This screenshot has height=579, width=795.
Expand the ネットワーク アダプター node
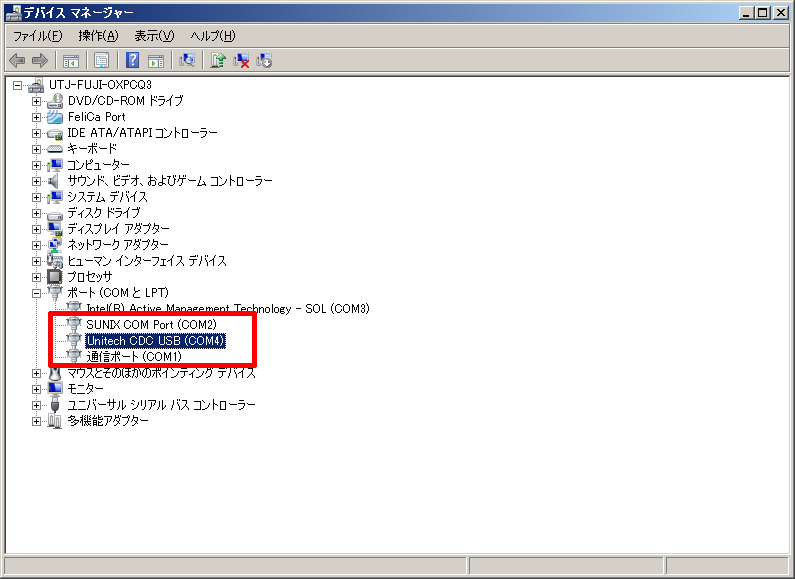pos(37,245)
